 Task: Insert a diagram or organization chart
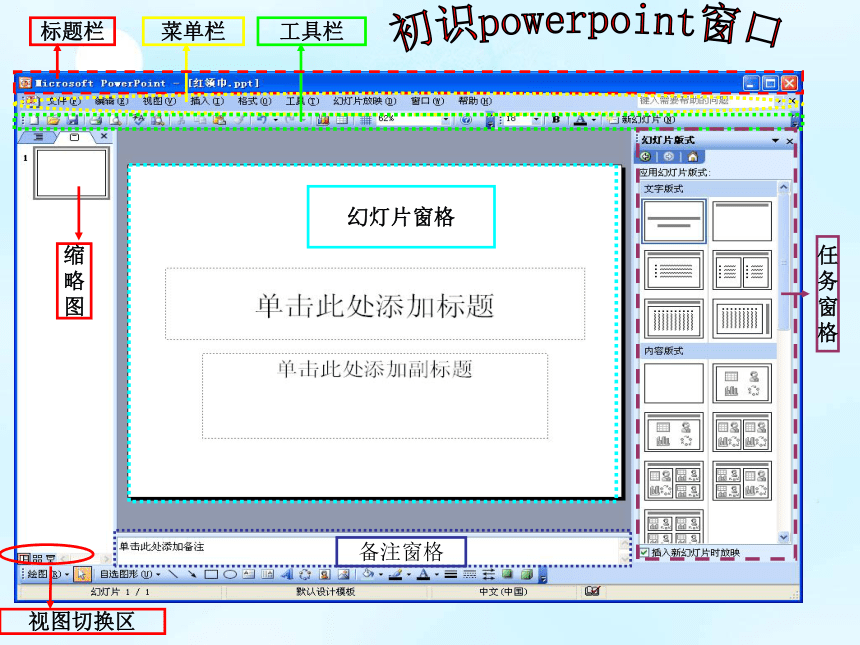tap(305, 574)
